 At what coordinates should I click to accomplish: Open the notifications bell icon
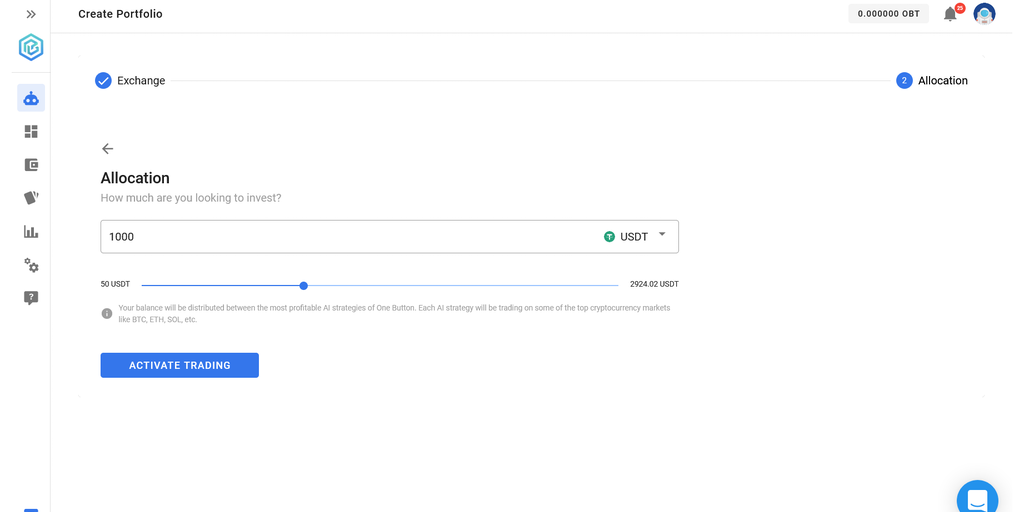click(950, 14)
